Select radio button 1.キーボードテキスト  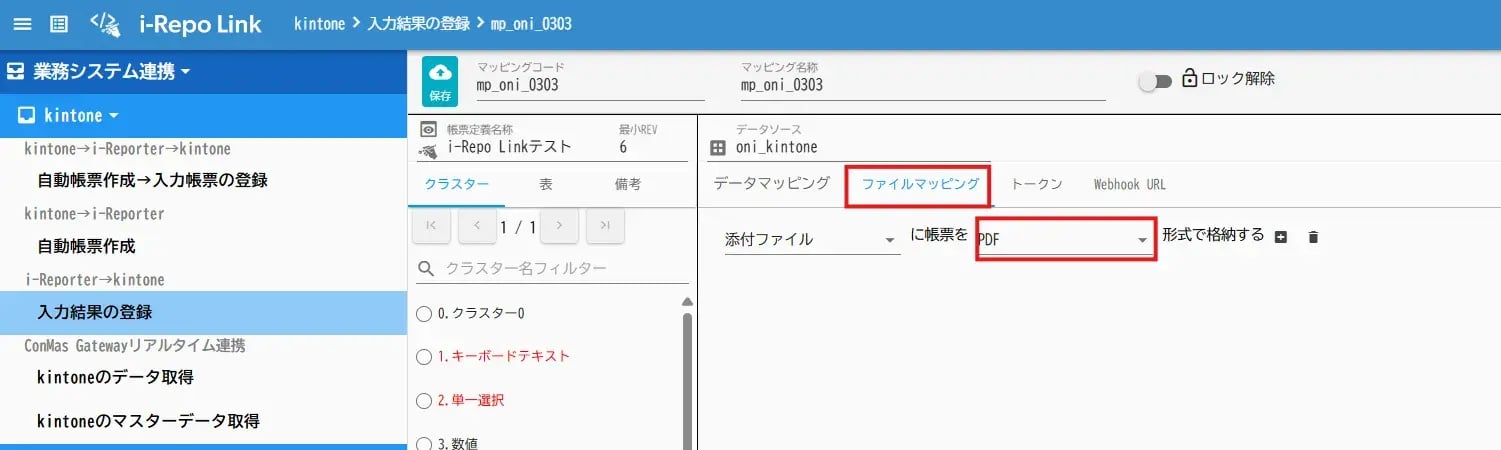point(424,356)
